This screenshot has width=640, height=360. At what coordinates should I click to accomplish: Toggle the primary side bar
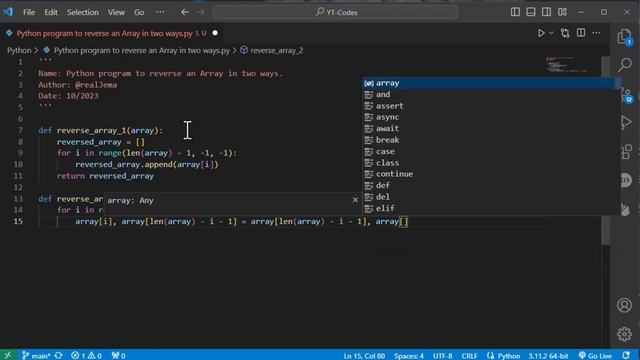coord(515,12)
